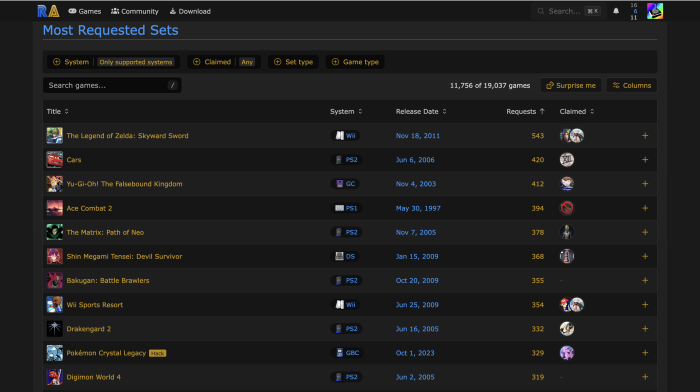Open the Community menu
Viewport: 700px width, 392px height.
click(134, 11)
